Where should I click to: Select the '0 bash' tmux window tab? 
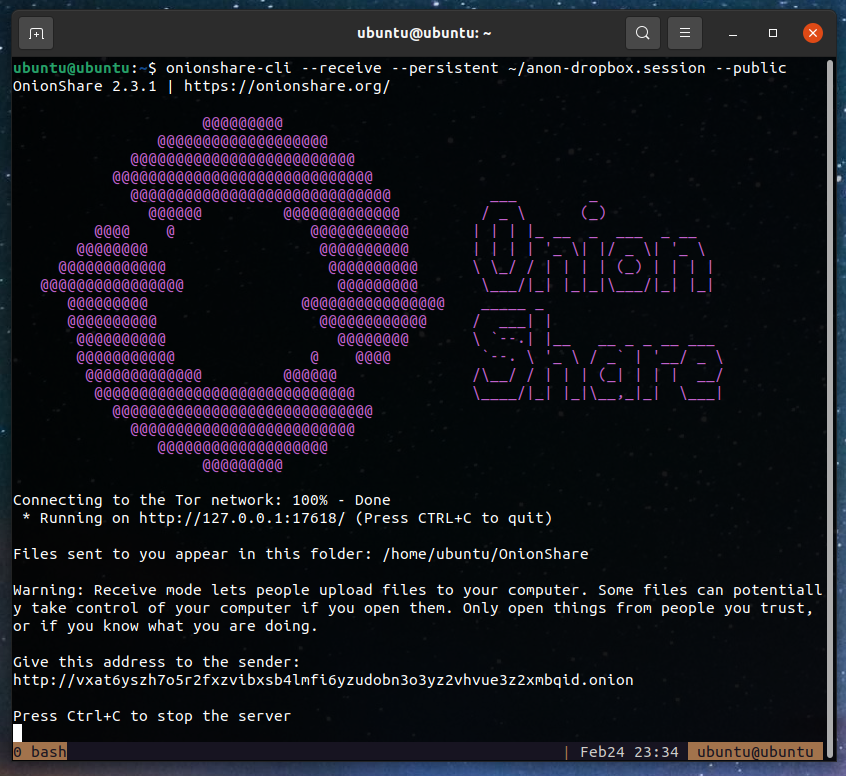point(40,752)
